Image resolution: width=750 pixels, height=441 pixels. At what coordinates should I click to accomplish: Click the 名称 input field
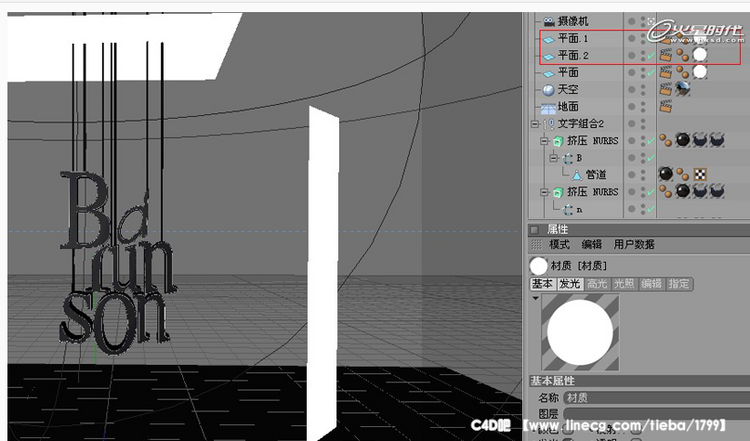coord(656,398)
